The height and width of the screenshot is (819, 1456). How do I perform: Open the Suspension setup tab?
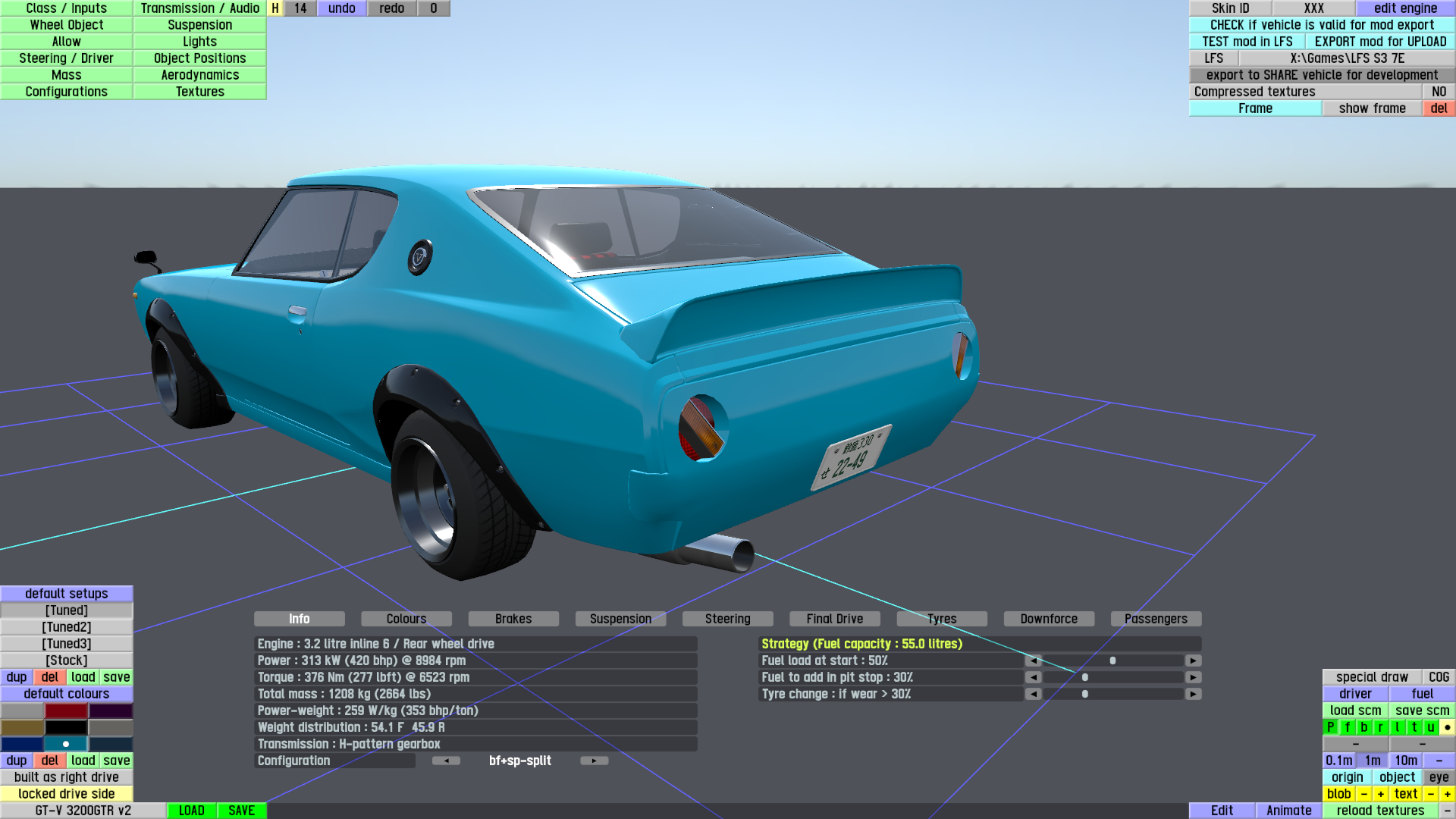coord(620,619)
